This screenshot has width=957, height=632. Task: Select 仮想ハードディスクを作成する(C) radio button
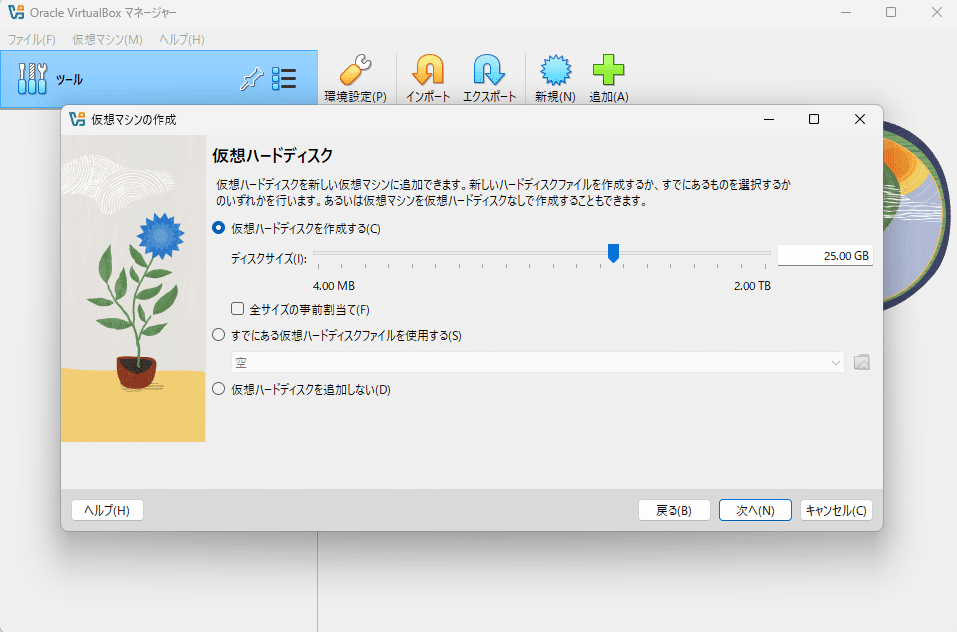[218, 228]
